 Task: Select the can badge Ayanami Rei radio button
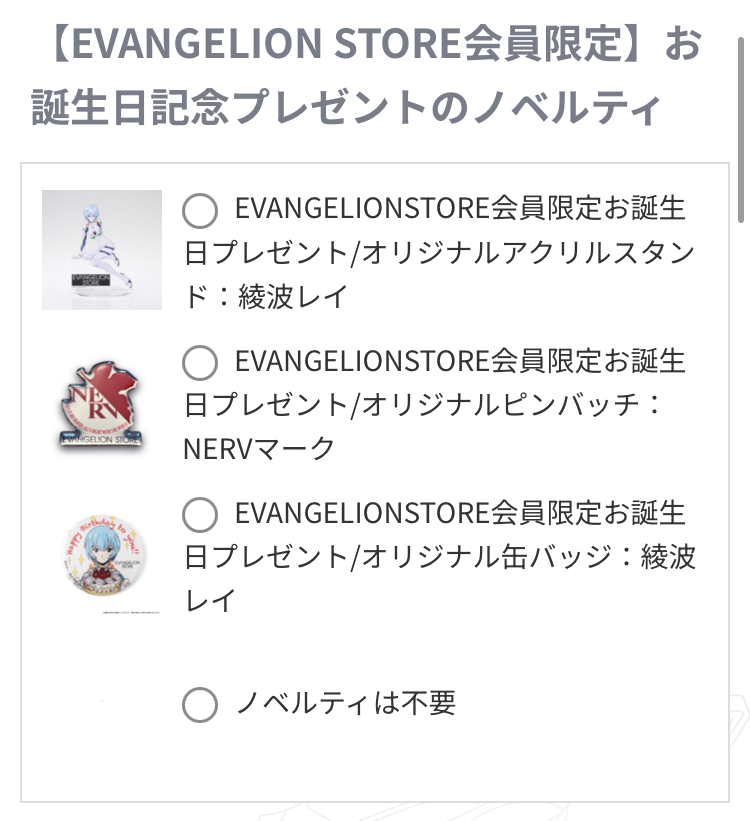click(x=200, y=515)
